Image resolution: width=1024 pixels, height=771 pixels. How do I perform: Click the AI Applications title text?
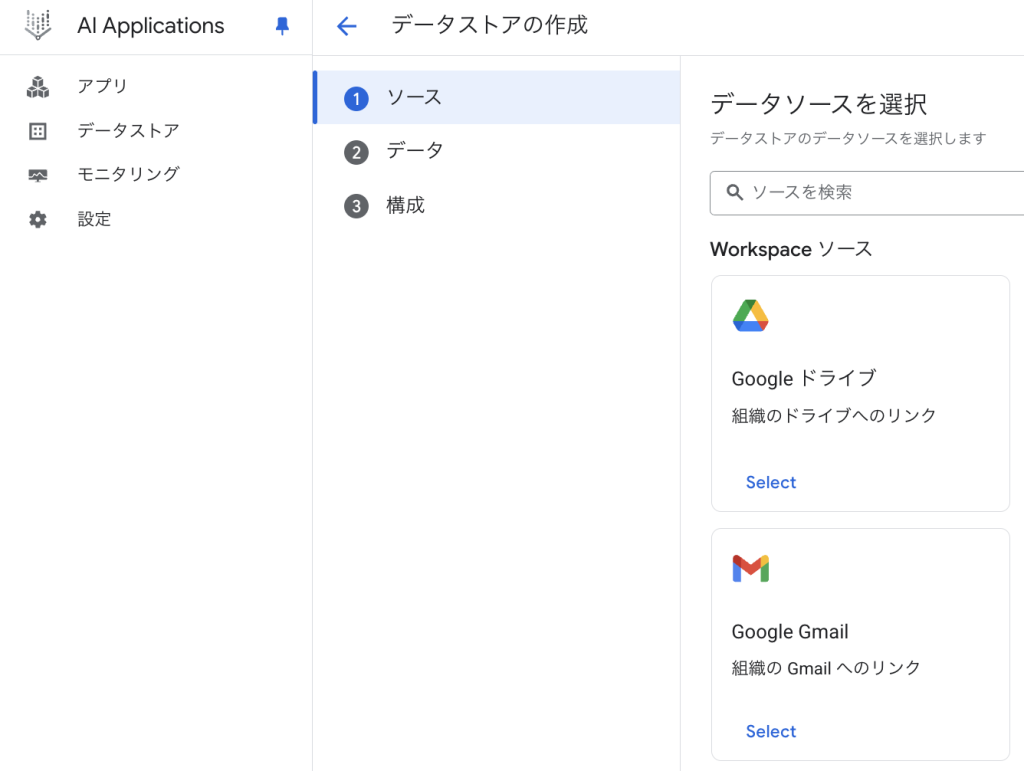pos(151,27)
